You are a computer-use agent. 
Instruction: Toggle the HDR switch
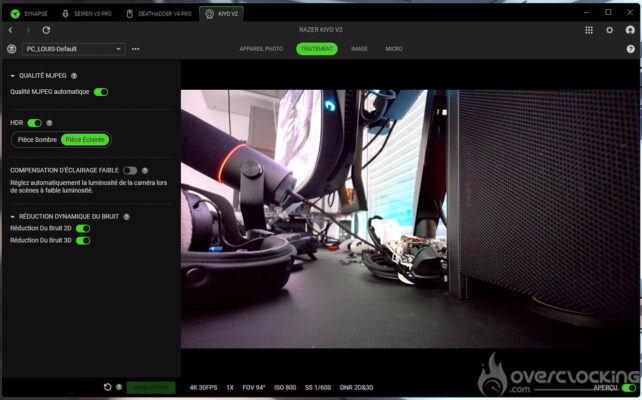34,123
